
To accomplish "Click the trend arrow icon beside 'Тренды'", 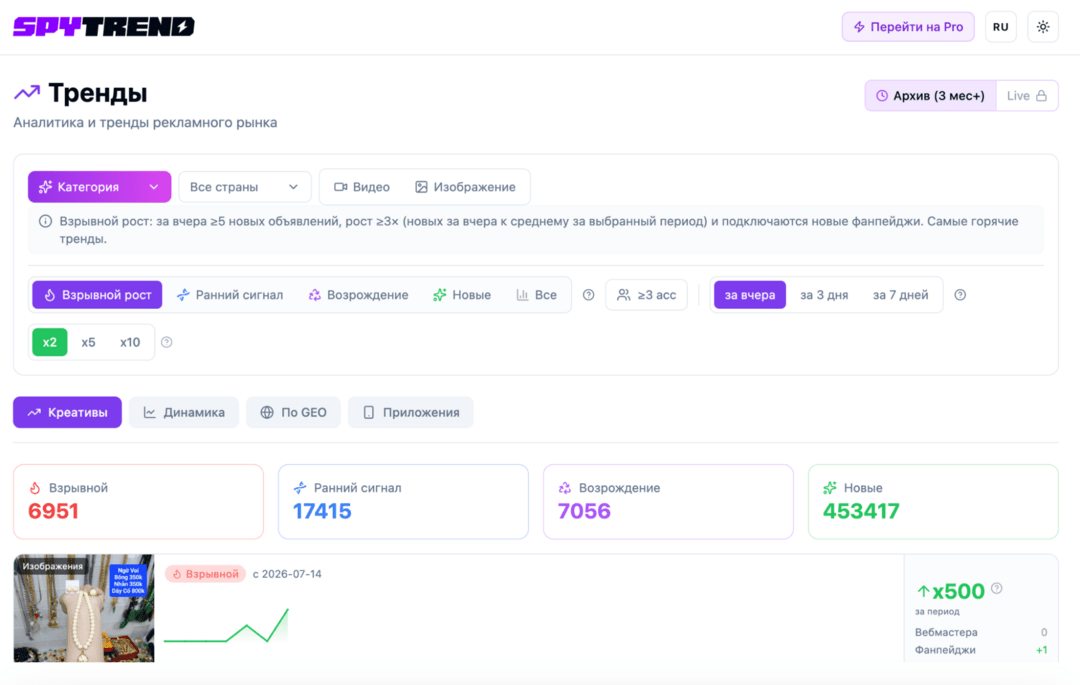I will [x=27, y=92].
